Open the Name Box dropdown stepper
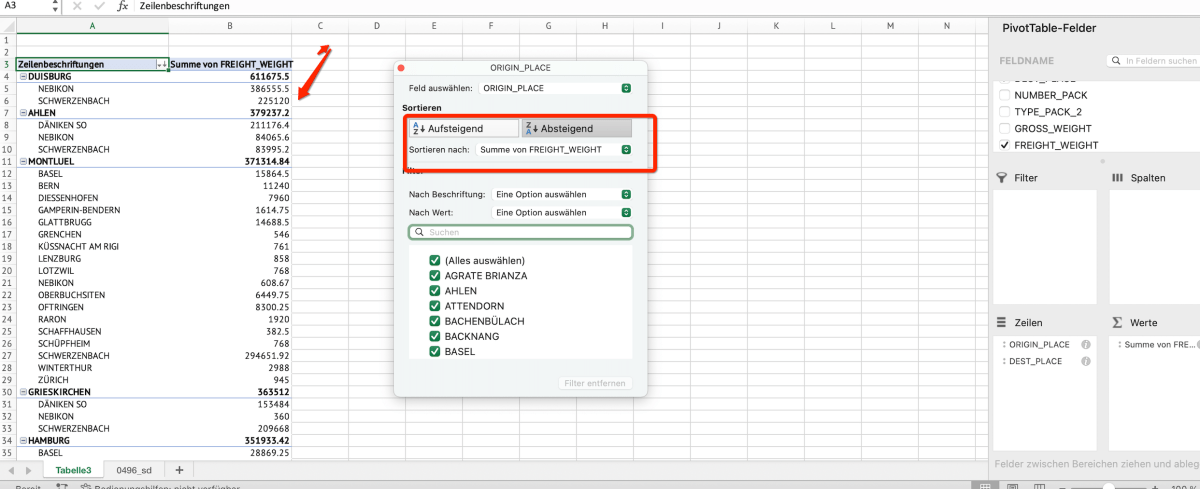The width and height of the screenshot is (1200, 489). click(x=57, y=6)
